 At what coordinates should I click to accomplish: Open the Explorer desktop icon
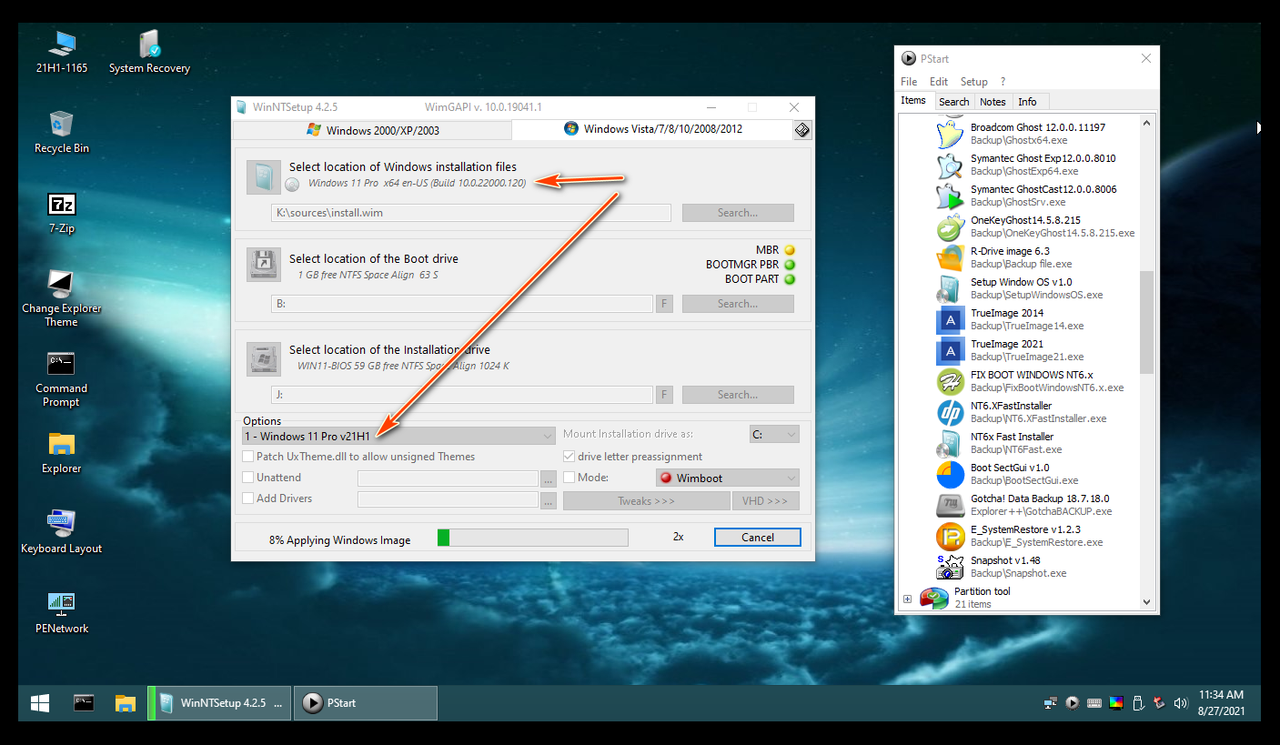(x=62, y=452)
